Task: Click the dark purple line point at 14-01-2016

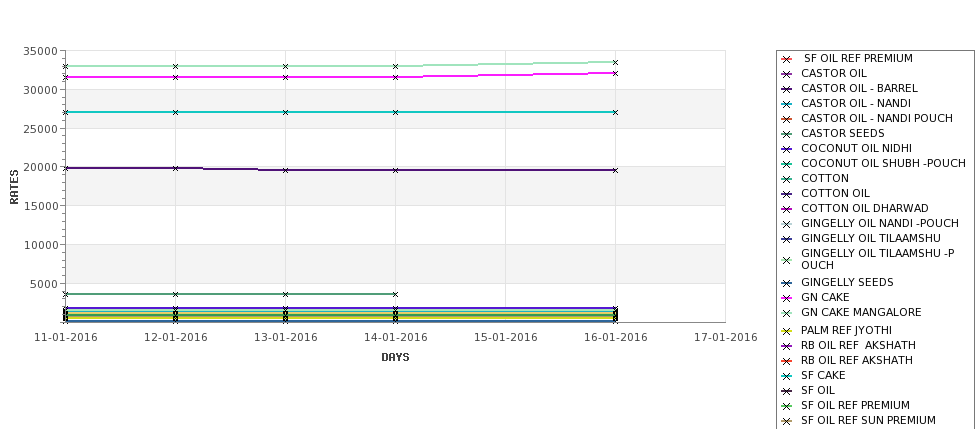Action: (x=395, y=170)
